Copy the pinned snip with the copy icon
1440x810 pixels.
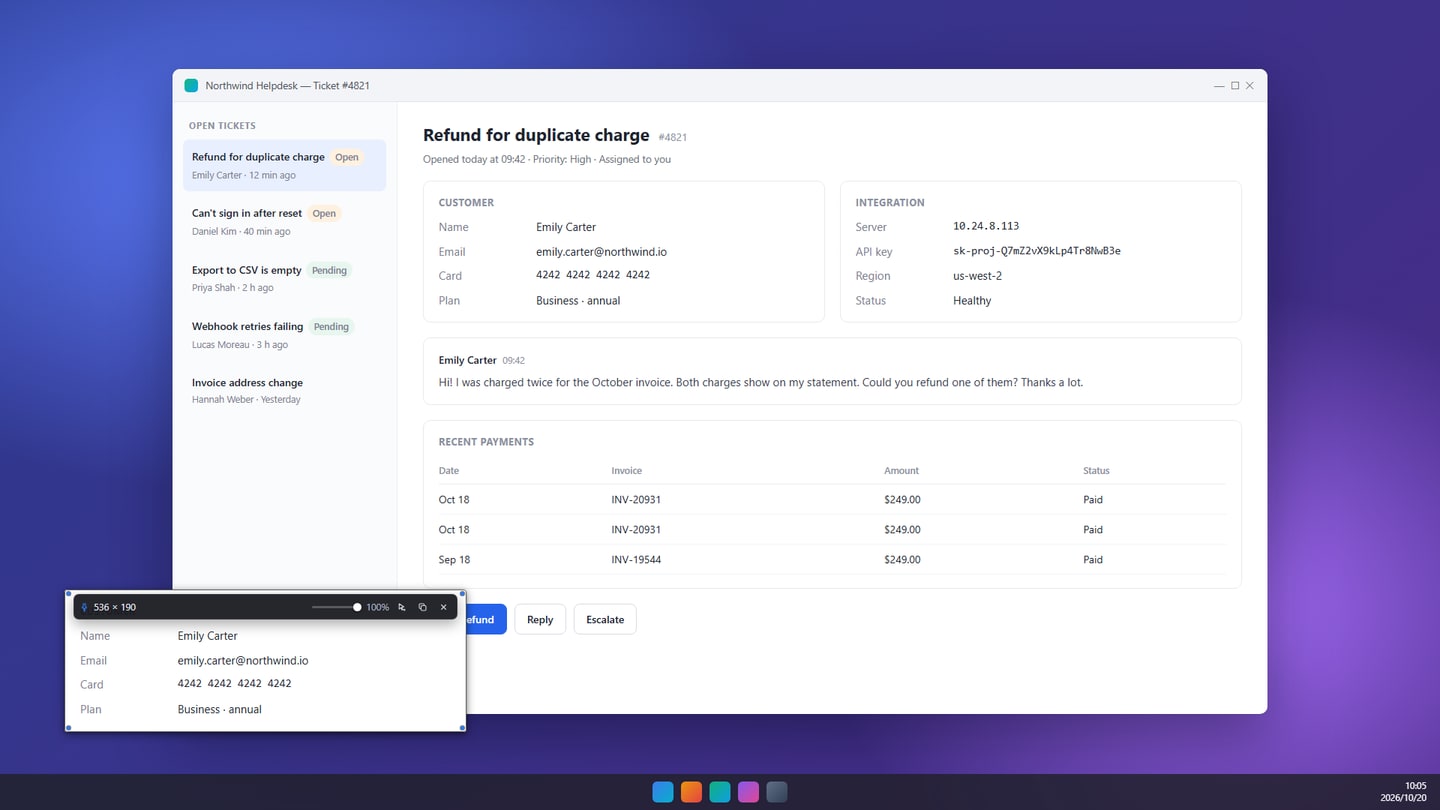coord(423,607)
